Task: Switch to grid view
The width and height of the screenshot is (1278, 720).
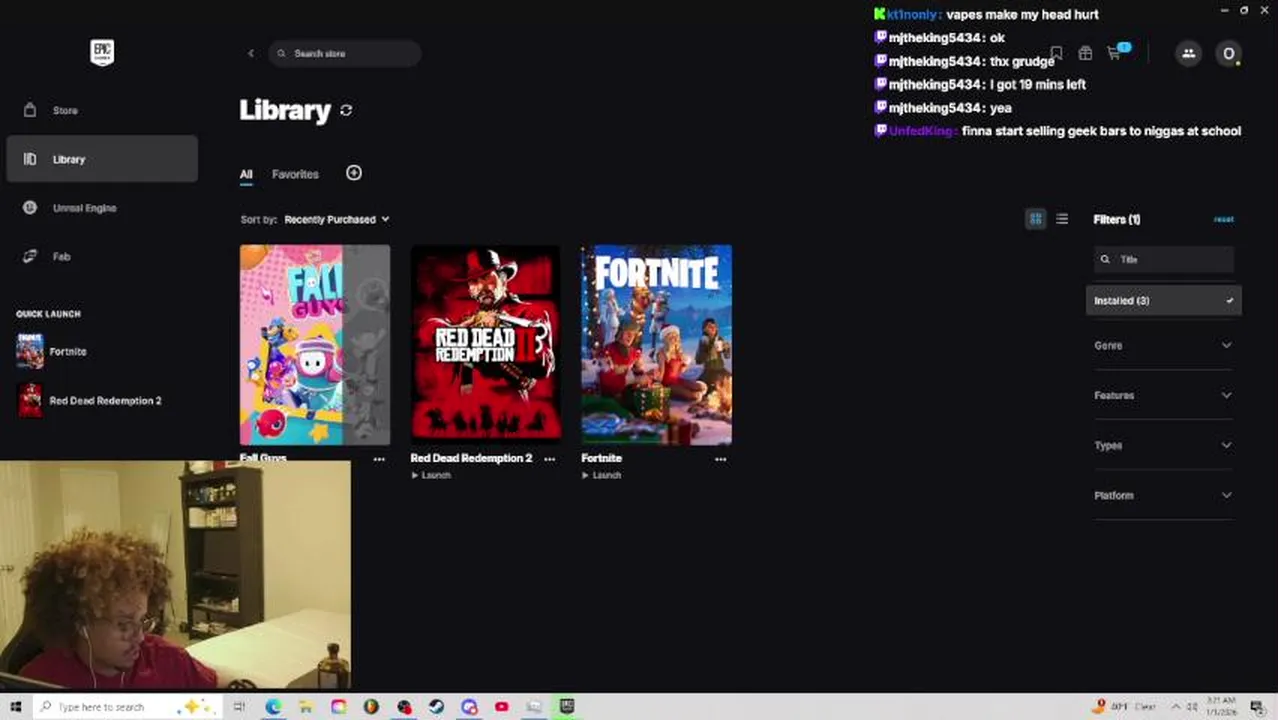Action: (1036, 219)
